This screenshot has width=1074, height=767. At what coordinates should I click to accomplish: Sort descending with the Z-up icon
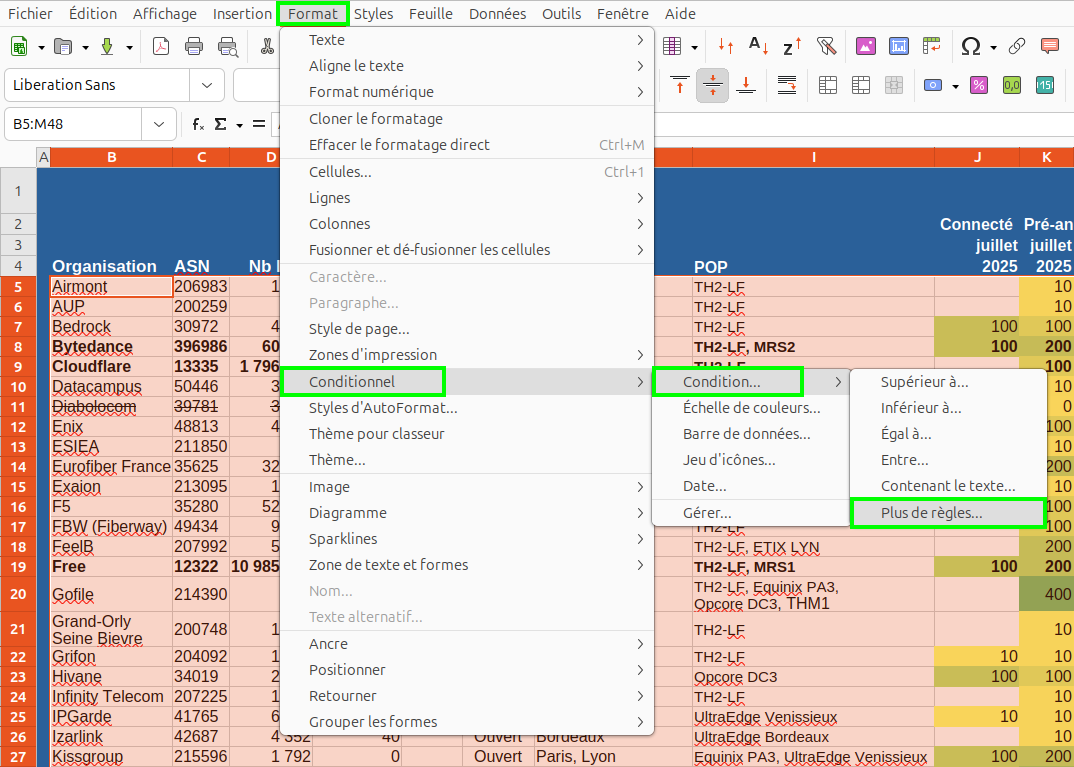pos(792,47)
